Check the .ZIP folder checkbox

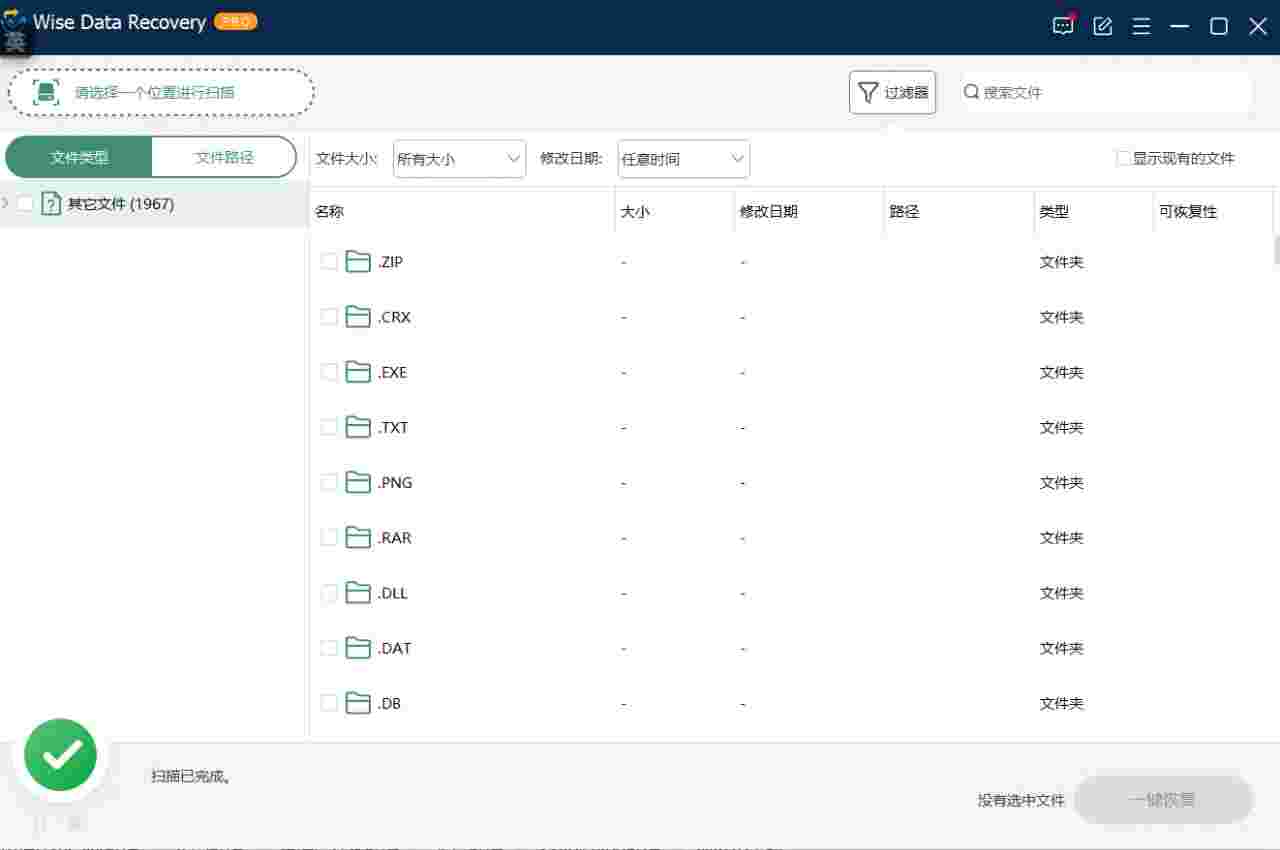(329, 262)
